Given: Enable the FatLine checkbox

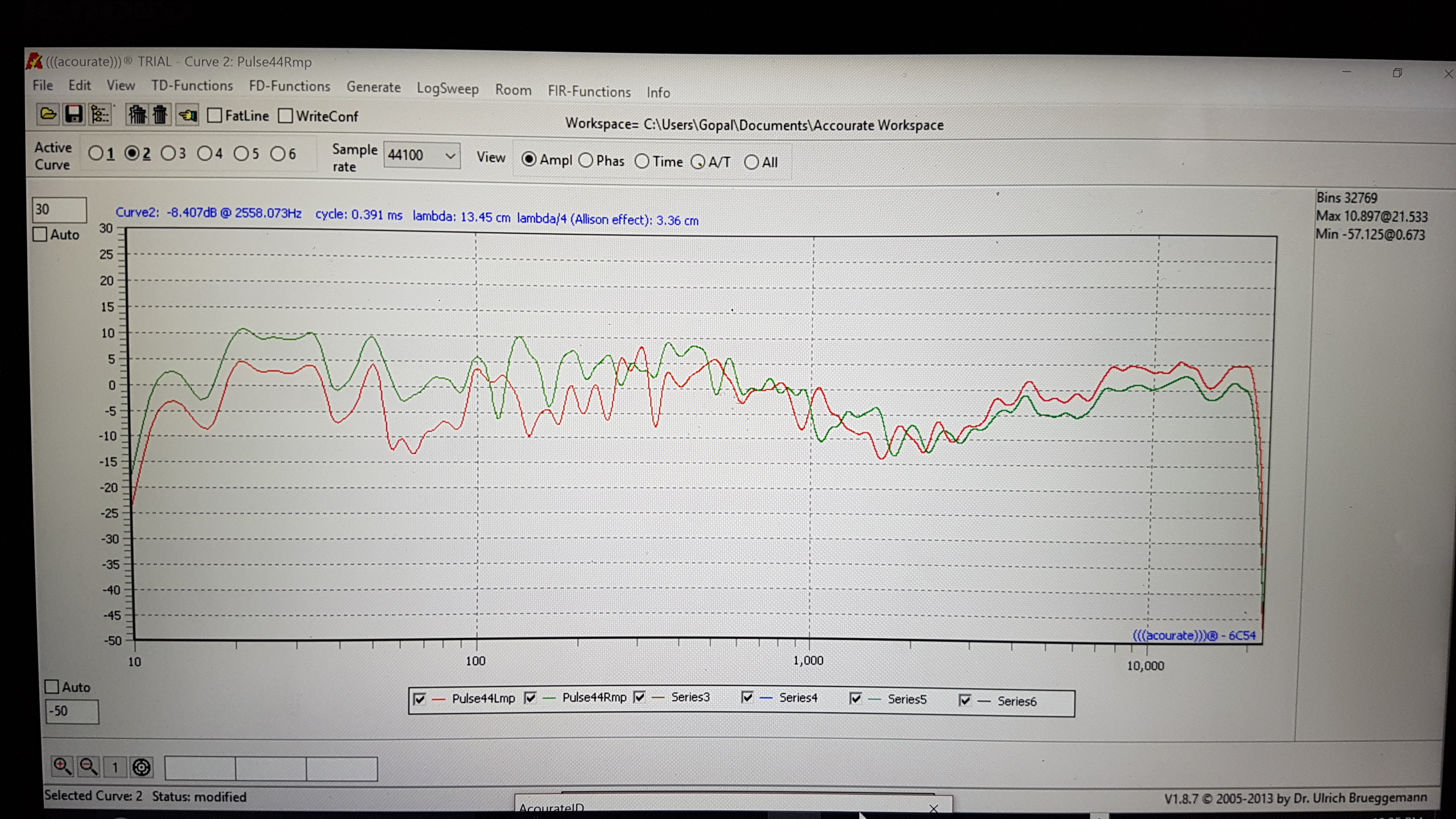Looking at the screenshot, I should point(214,115).
